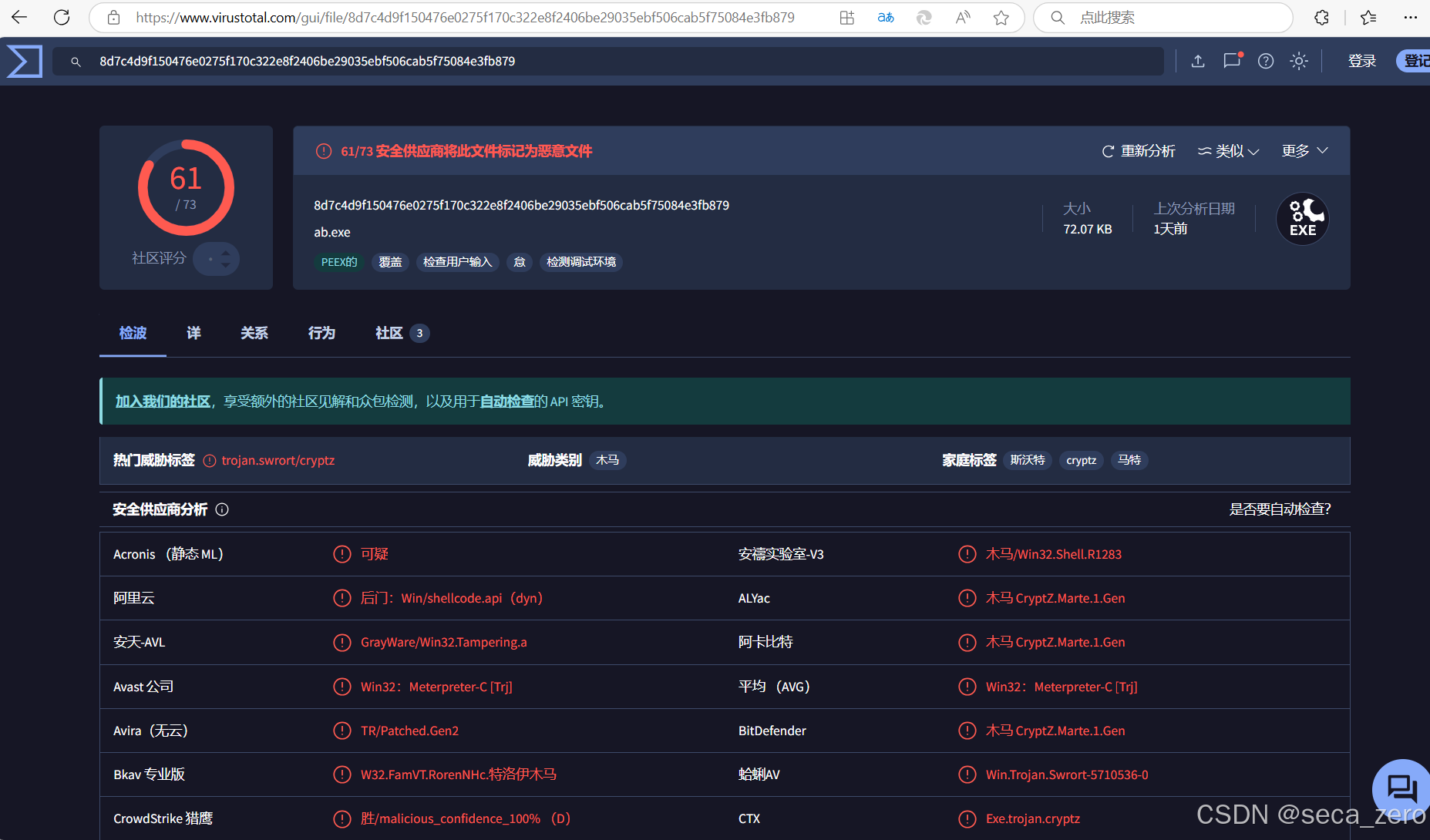Click the upload file icon
The width and height of the screenshot is (1430, 840).
click(x=1198, y=61)
